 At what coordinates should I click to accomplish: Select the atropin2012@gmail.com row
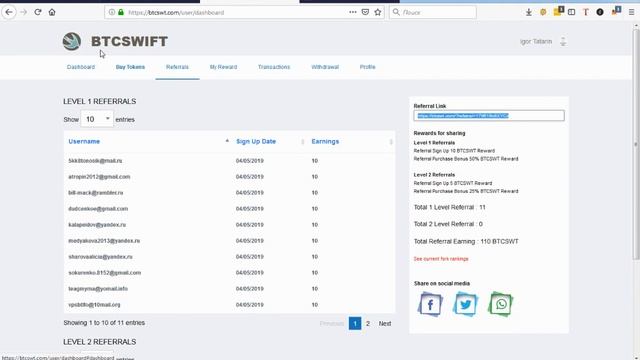pos(229,177)
